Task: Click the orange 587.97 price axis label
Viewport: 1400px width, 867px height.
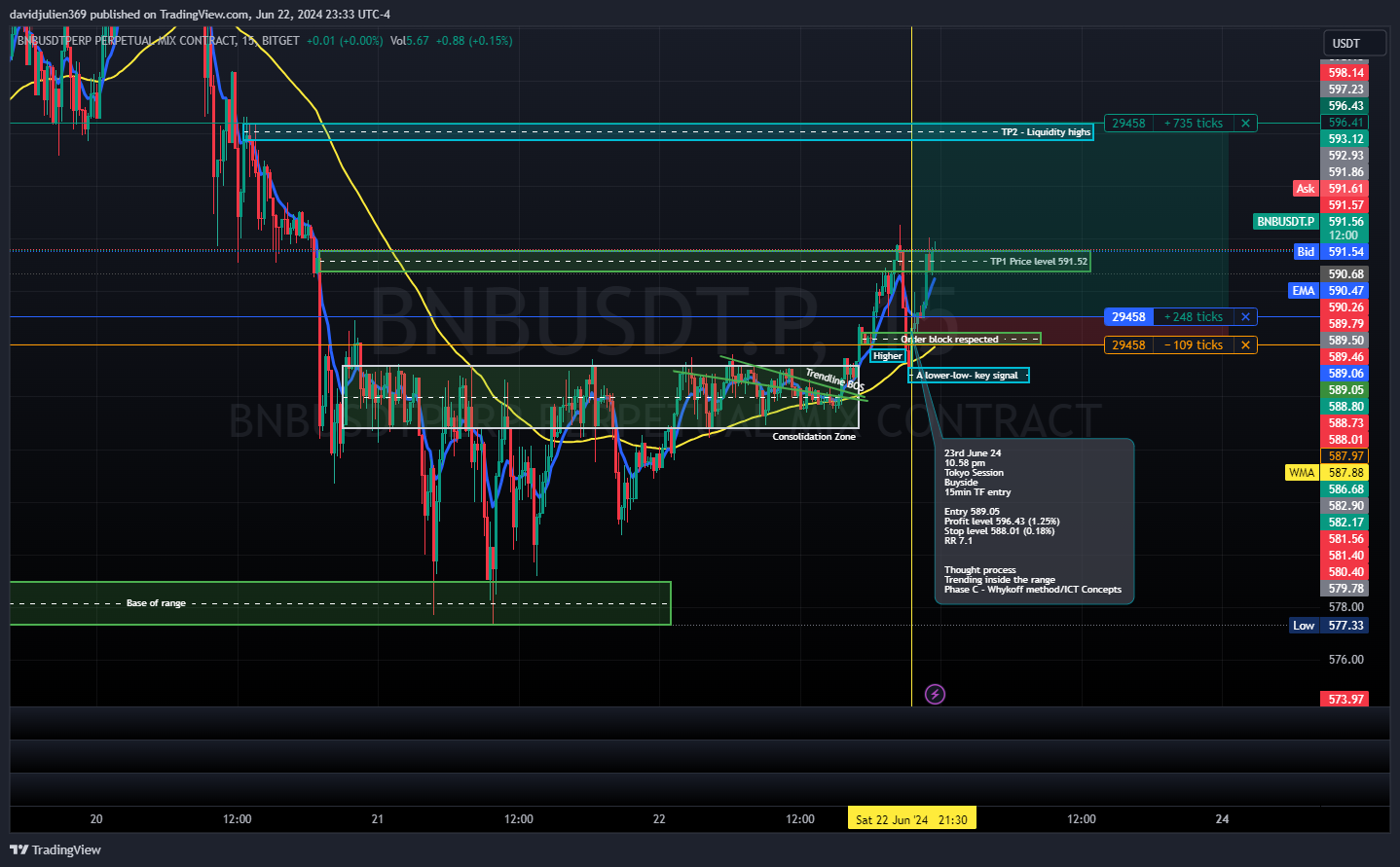Action: (1345, 456)
